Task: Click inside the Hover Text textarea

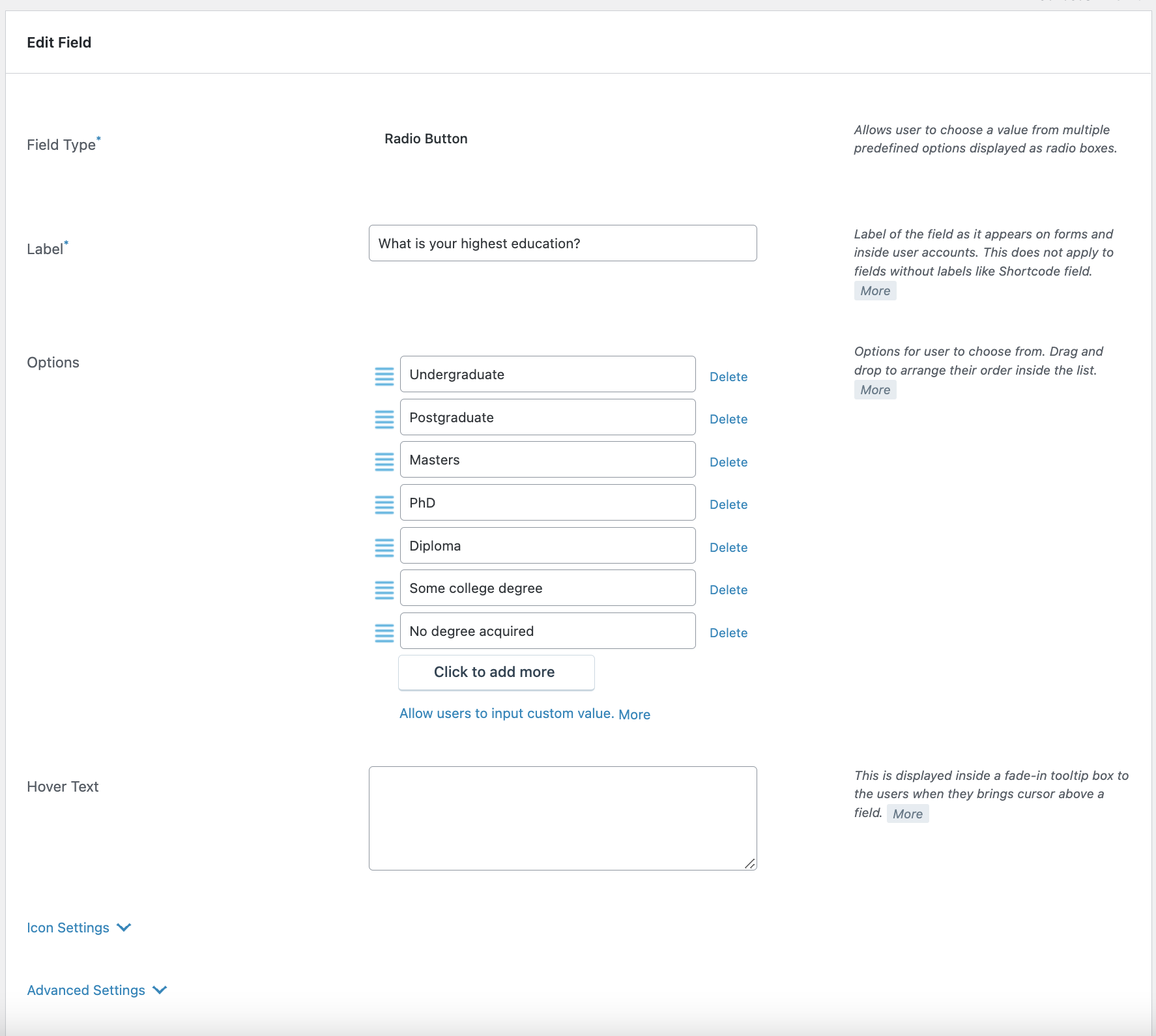Action: (x=562, y=818)
